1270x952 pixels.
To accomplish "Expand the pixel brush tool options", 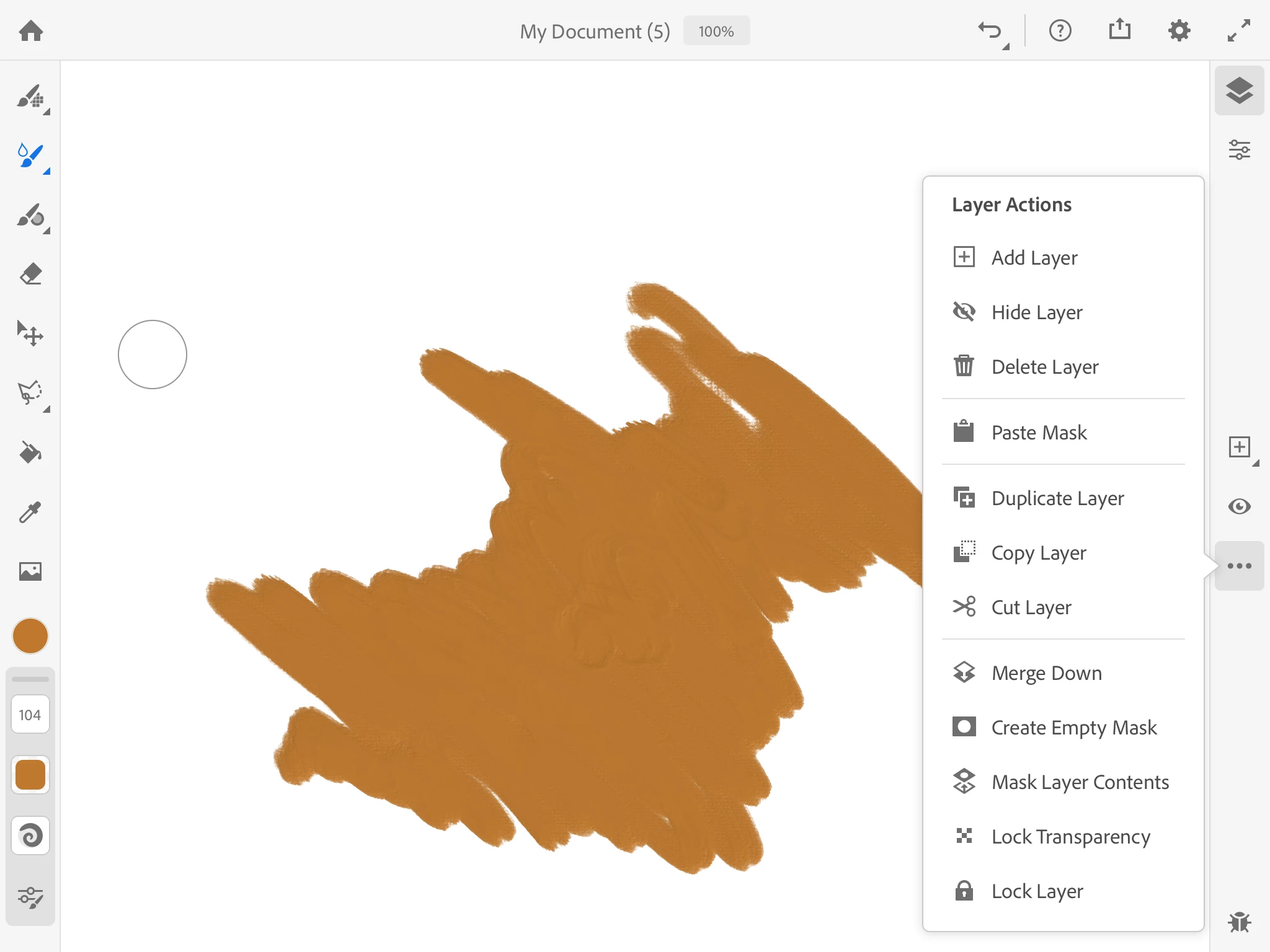I will coord(47,112).
